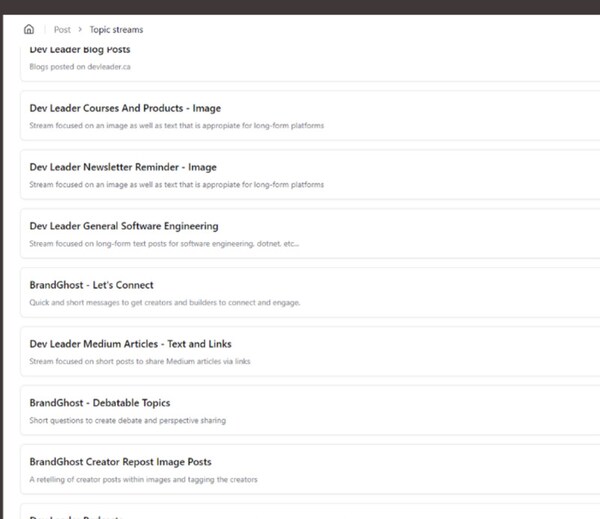Open Dev Leader General Software Engineering stream

click(x=124, y=226)
